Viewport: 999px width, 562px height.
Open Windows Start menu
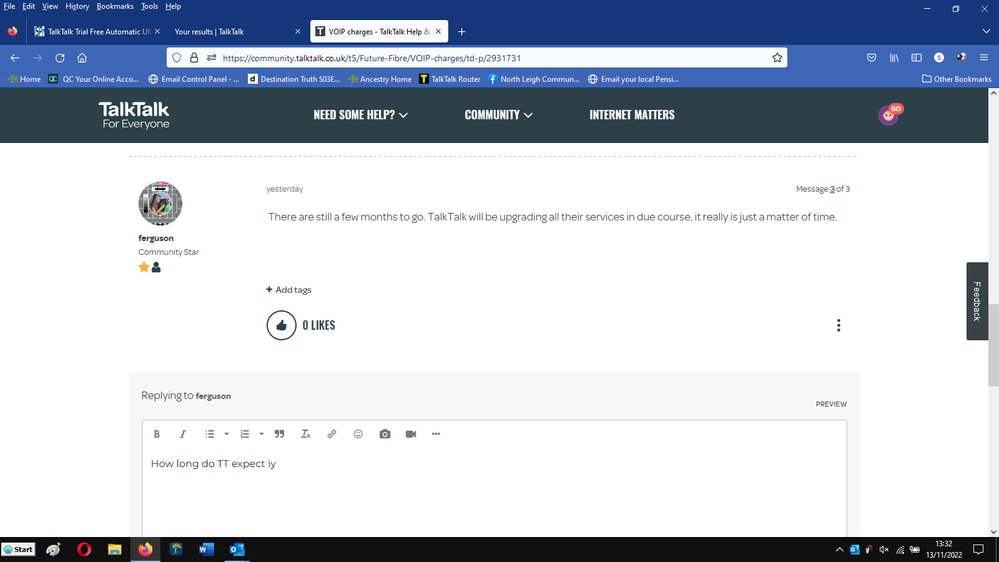click(18, 549)
